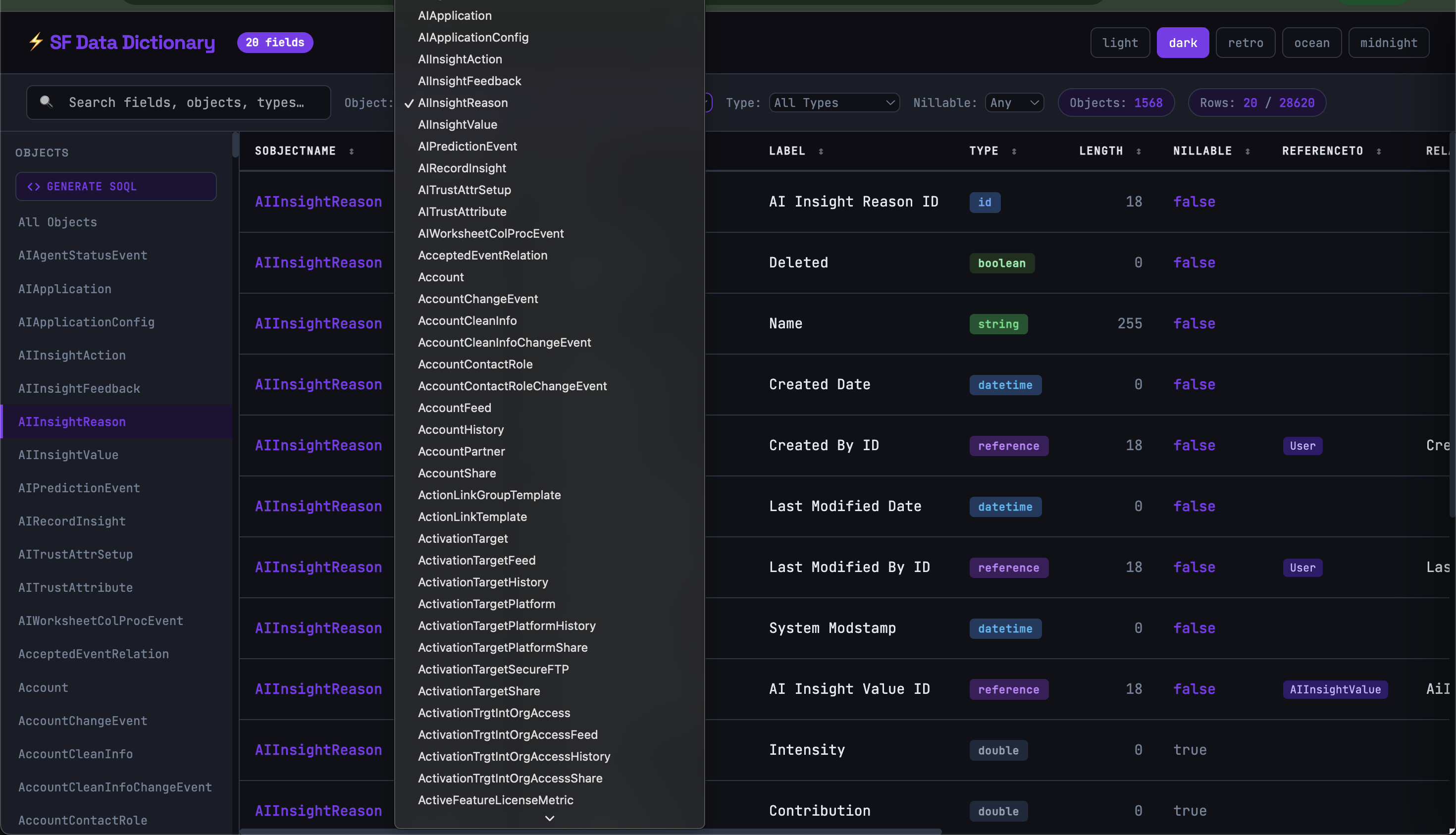1456x835 pixels.
Task: Choose AIInsightAction in the dropdown list
Action: [x=549, y=59]
